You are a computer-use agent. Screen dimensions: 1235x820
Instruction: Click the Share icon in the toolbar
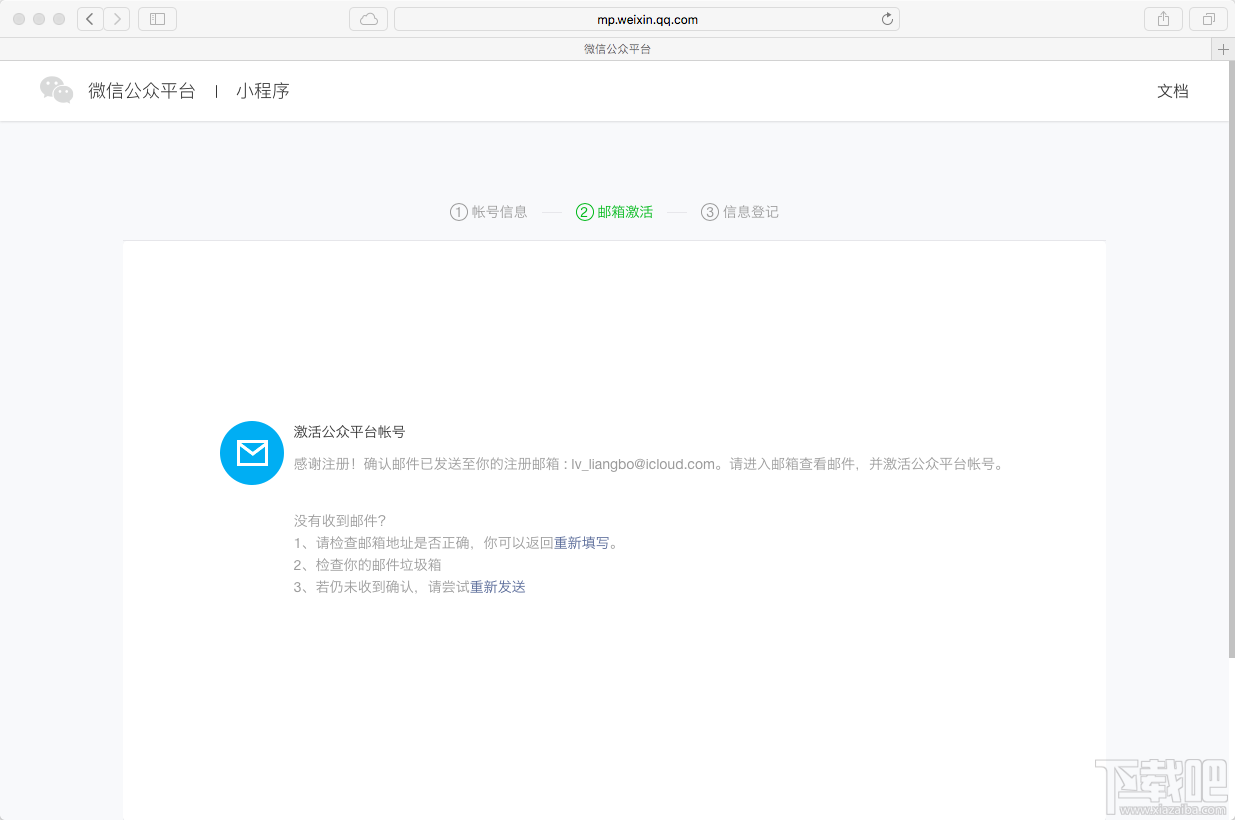[1163, 18]
